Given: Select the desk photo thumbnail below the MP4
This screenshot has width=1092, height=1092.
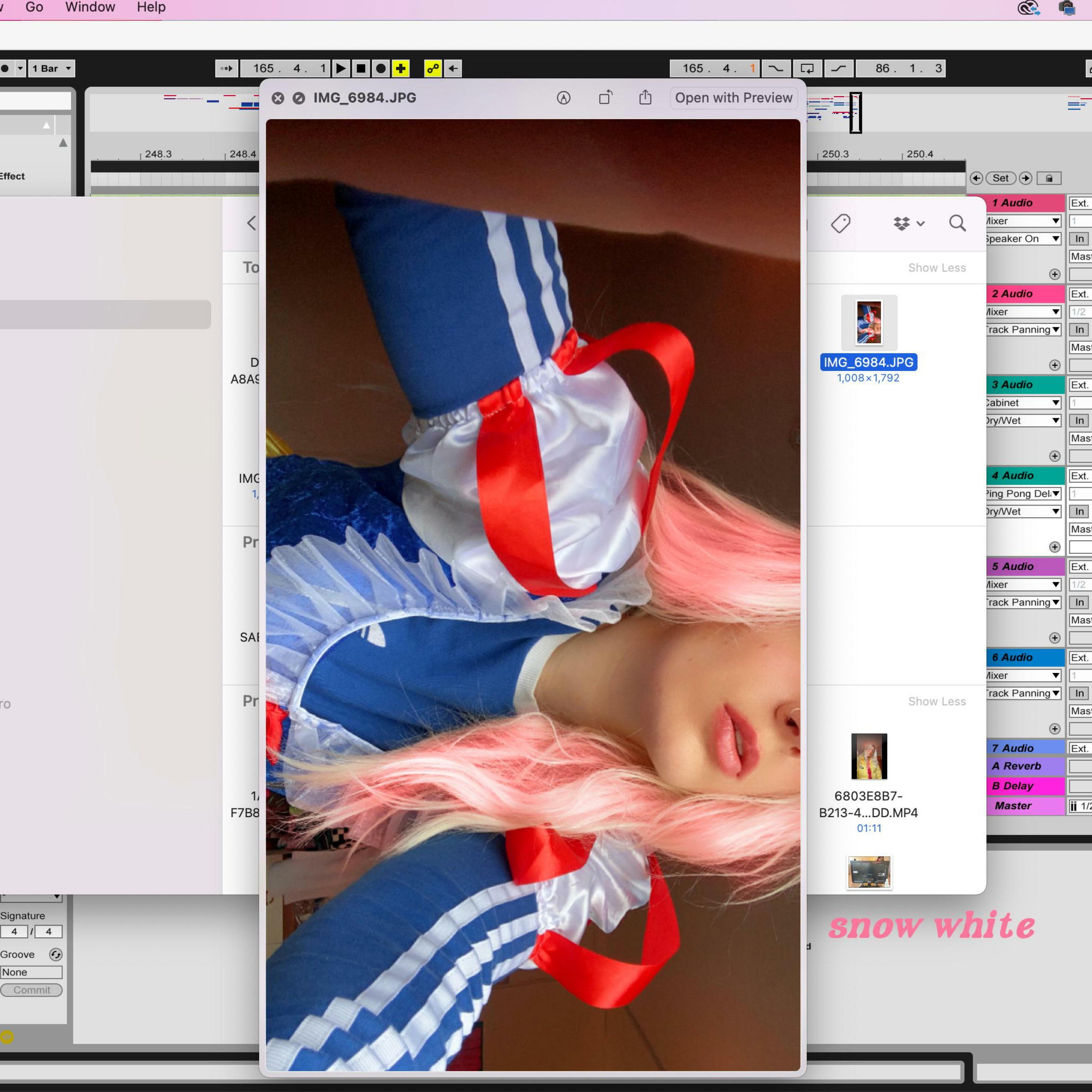Looking at the screenshot, I should [869, 872].
